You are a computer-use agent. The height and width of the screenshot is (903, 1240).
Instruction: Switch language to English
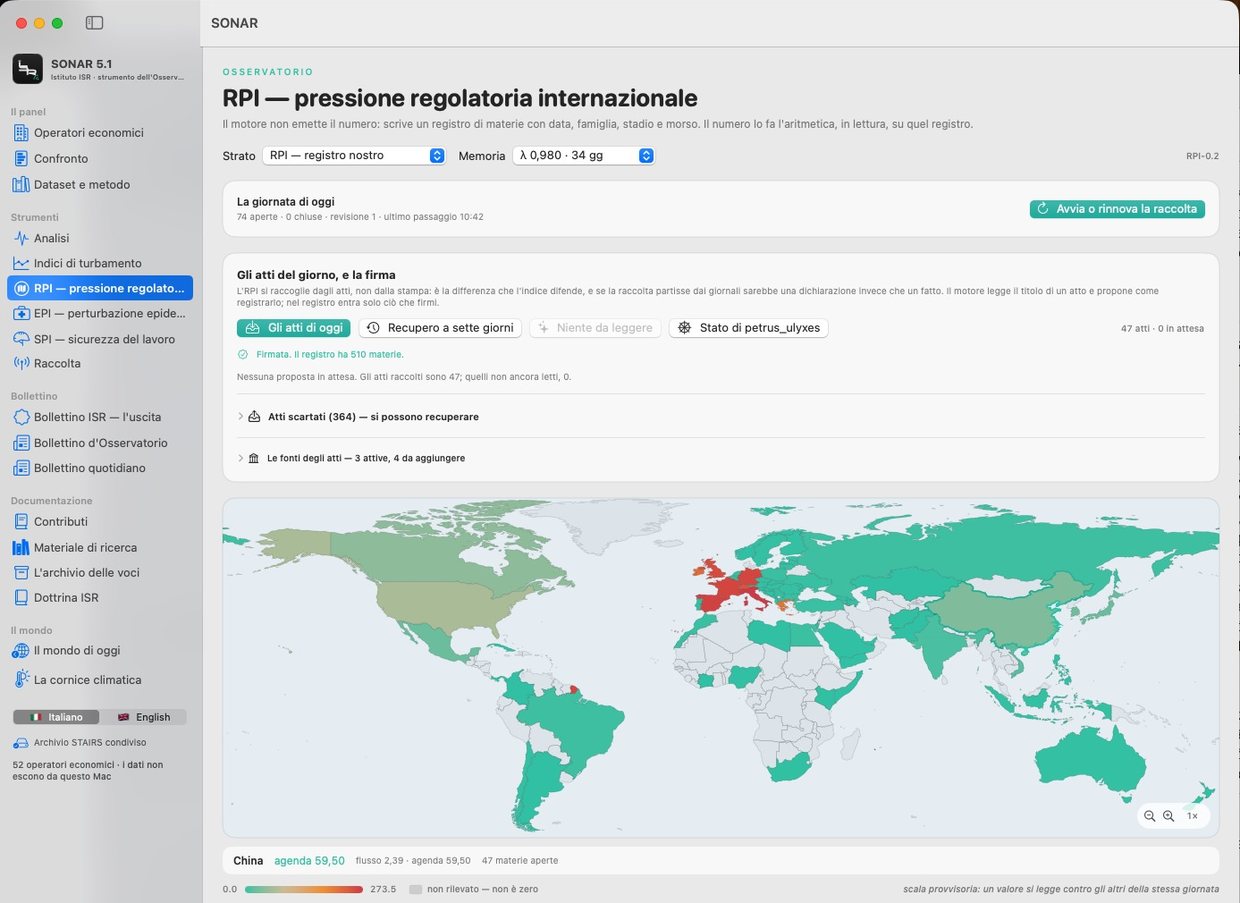pyautogui.click(x=143, y=717)
